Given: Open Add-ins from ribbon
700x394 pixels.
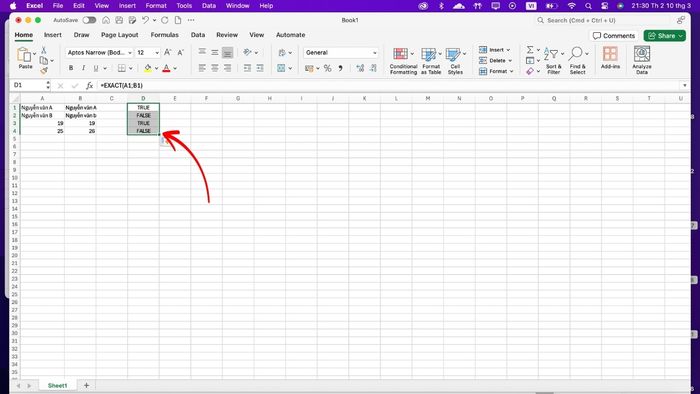Looking at the screenshot, I should 610,58.
